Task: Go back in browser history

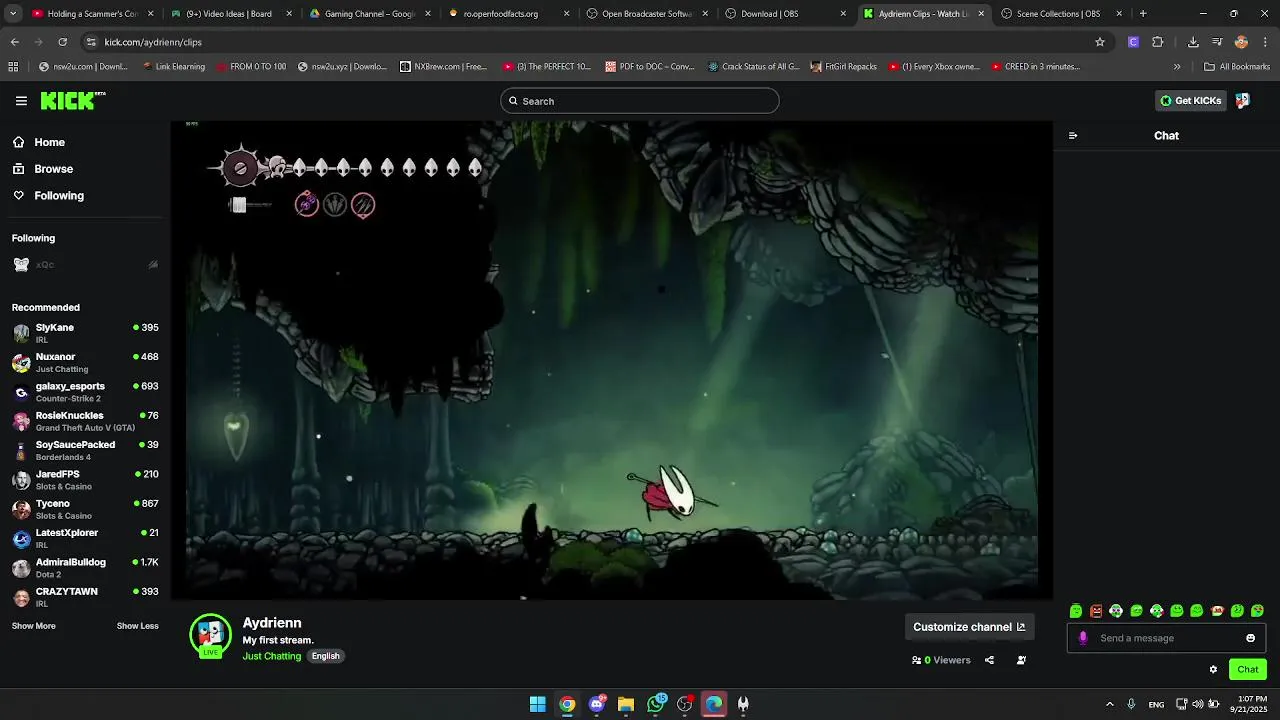Action: [14, 42]
